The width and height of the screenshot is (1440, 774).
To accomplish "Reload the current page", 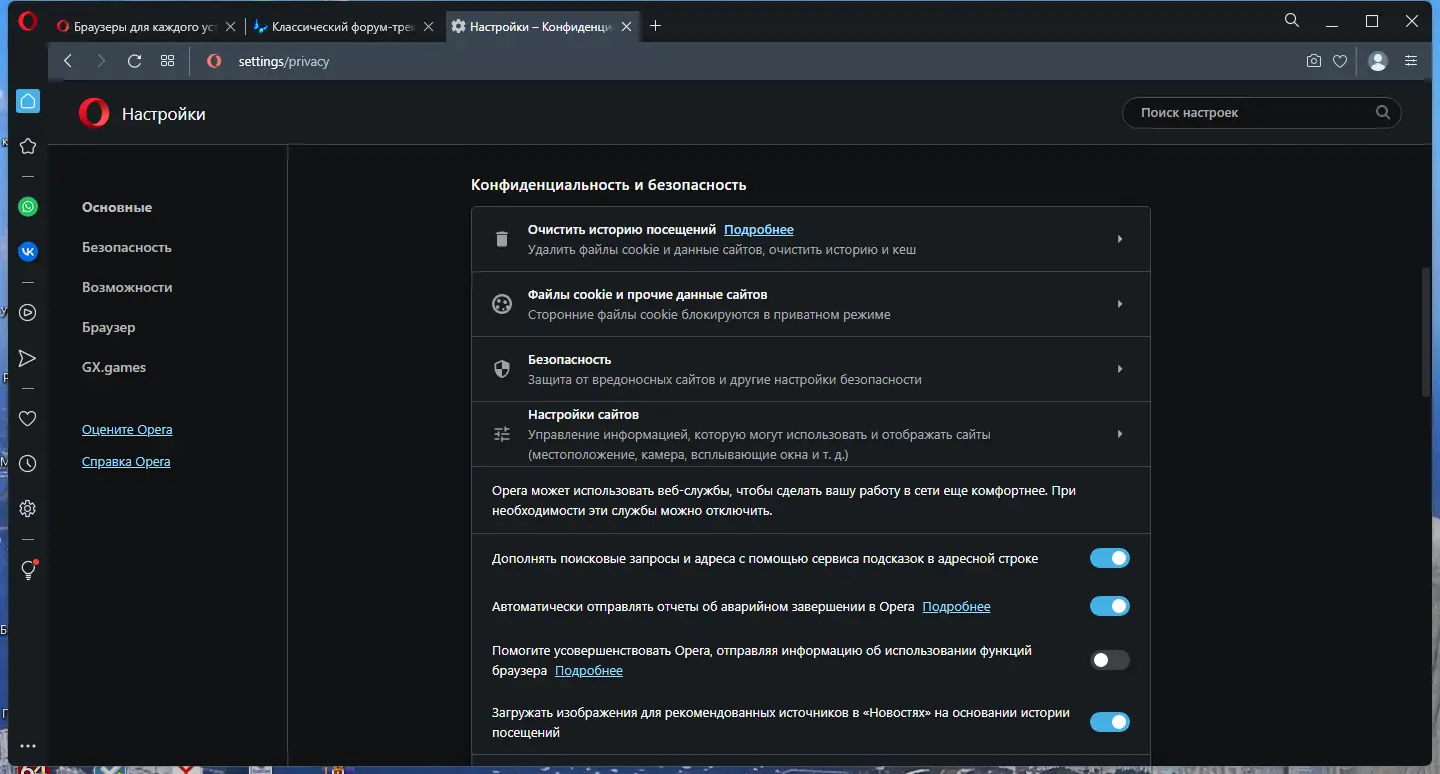I will pos(134,61).
